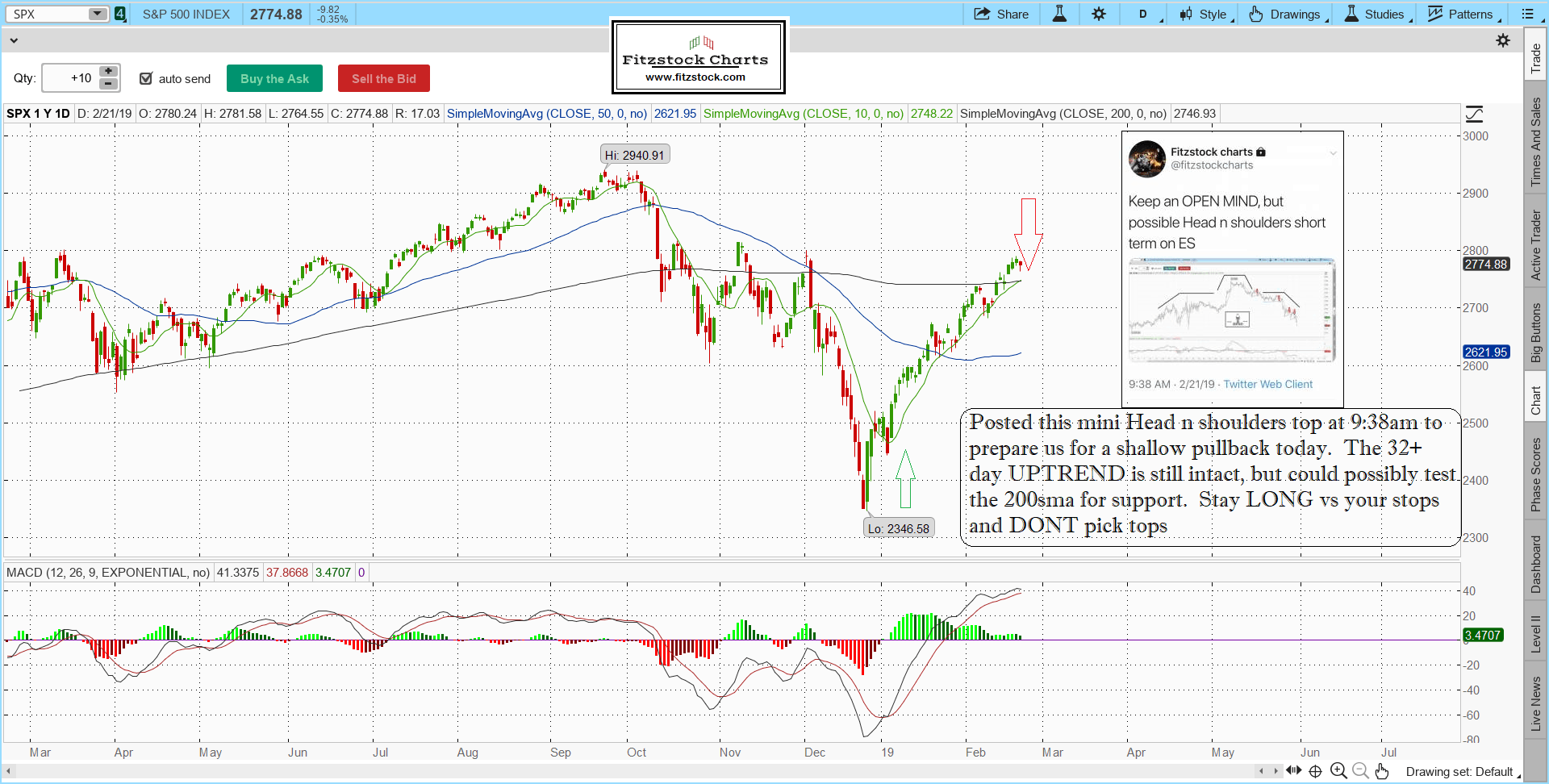Click the expand/compress time axis arrows icon
The height and width of the screenshot is (784, 1549).
(1293, 771)
